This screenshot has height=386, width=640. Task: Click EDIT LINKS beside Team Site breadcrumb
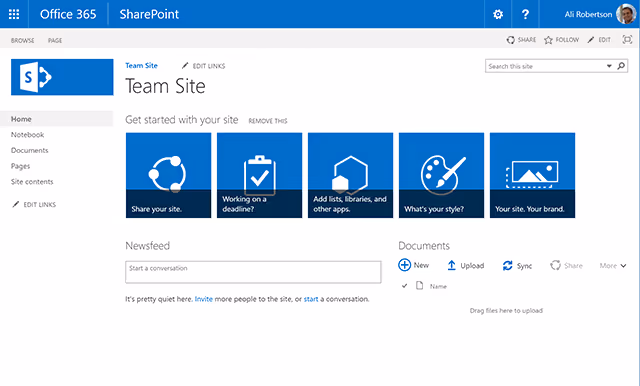point(203,66)
